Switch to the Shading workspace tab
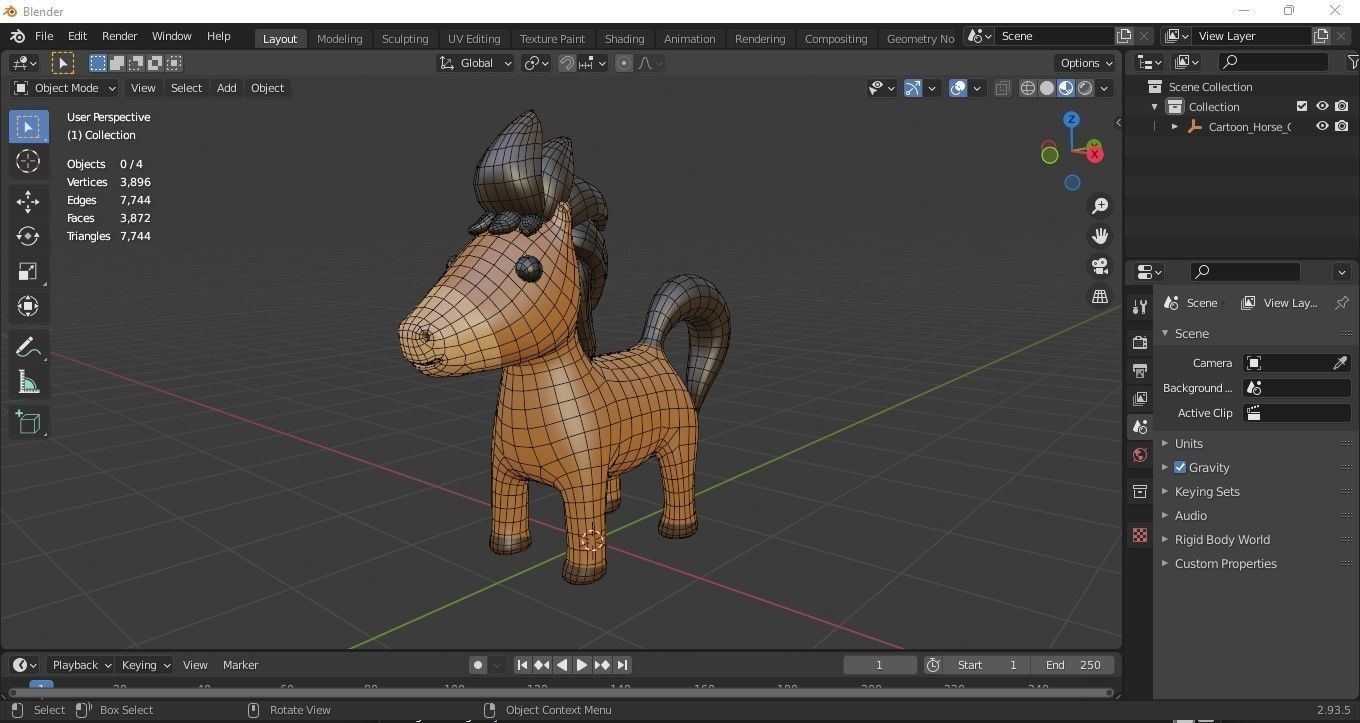The image size is (1360, 723). pyautogui.click(x=624, y=38)
